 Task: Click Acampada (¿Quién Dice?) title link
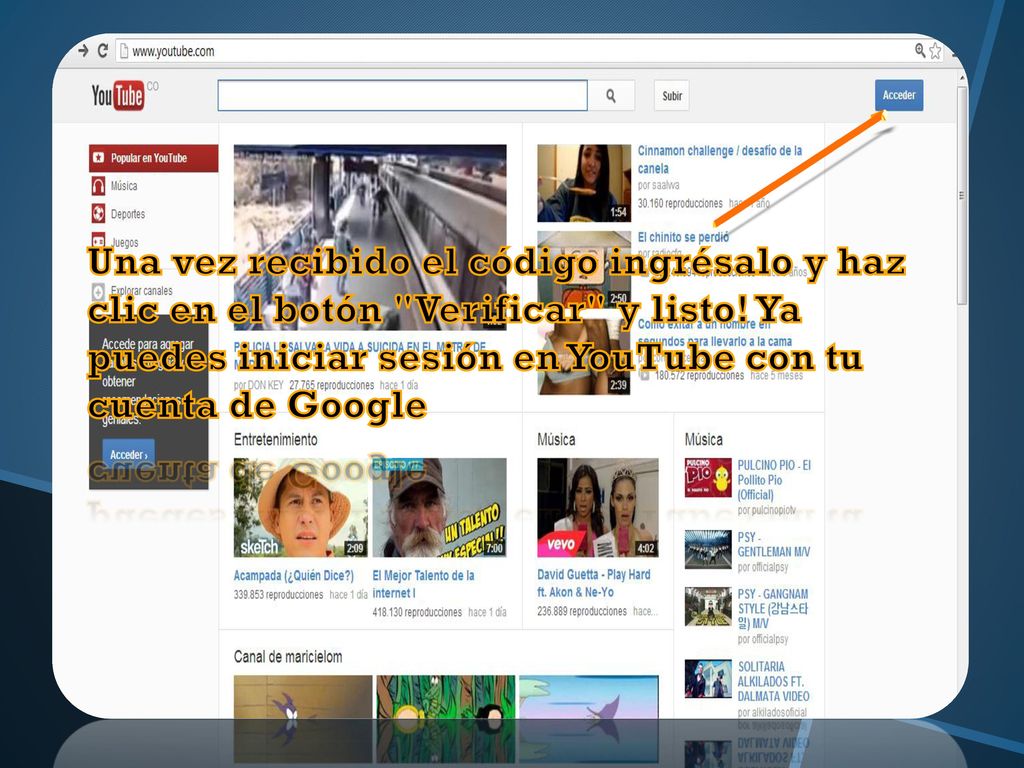[294, 575]
